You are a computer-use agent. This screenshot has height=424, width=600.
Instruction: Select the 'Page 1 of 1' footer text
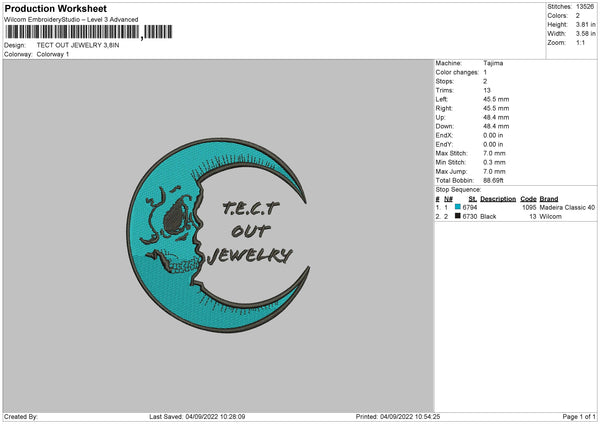579,416
